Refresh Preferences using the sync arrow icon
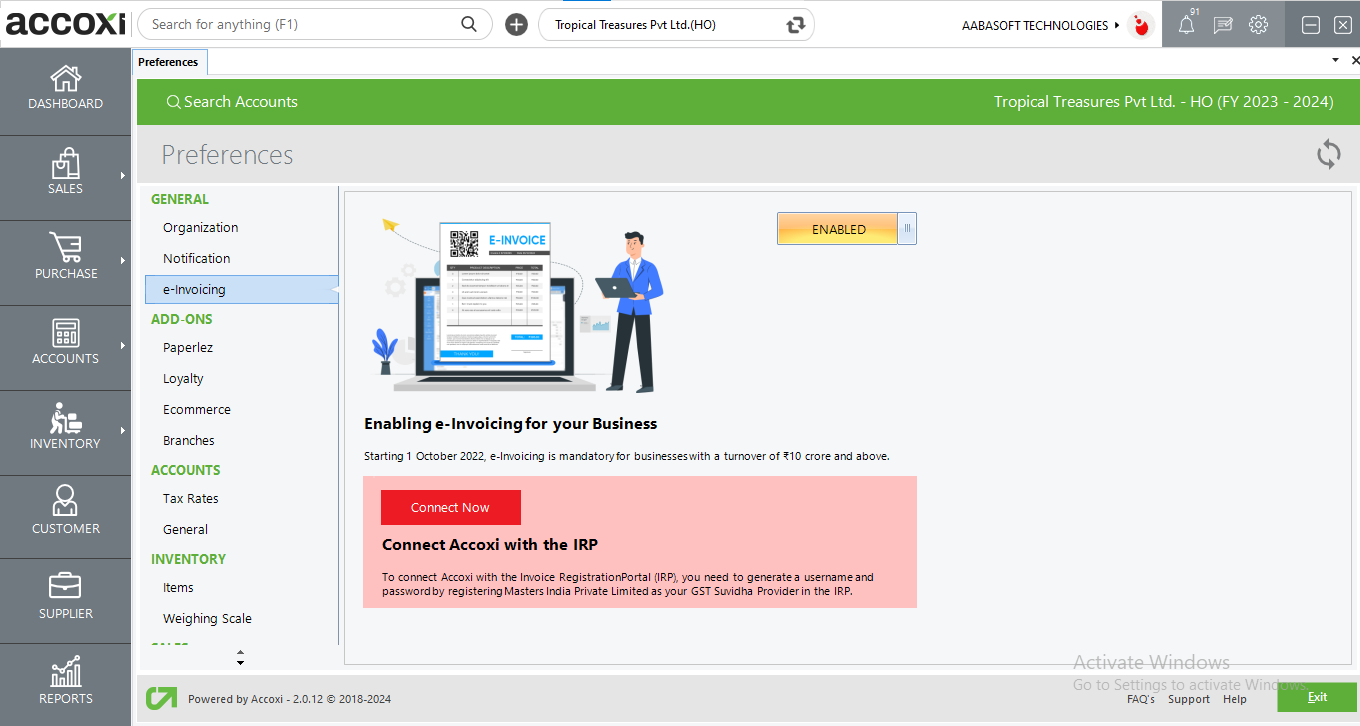Screen dimensions: 1360x726 pos(1328,154)
